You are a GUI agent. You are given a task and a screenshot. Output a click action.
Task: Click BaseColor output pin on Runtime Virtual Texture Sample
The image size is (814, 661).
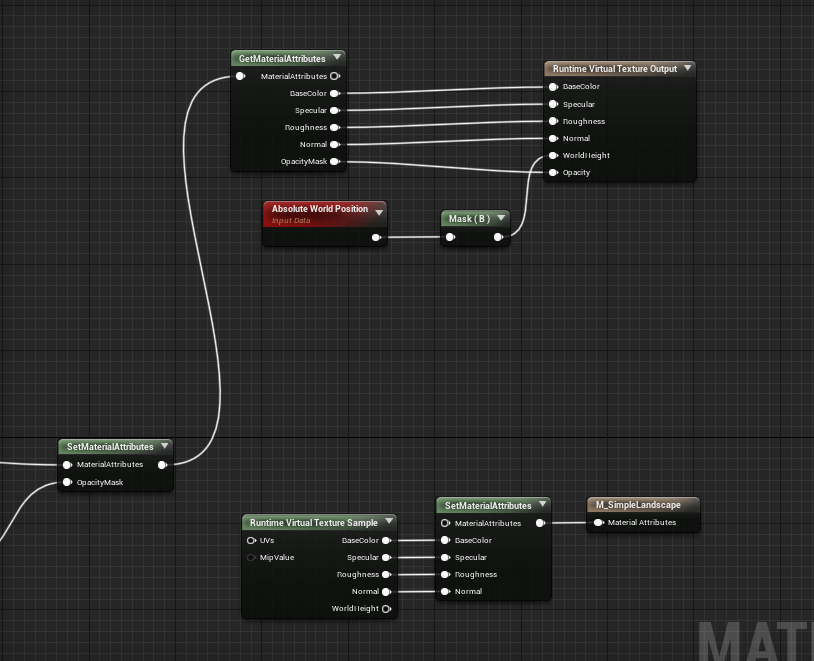[x=387, y=541]
